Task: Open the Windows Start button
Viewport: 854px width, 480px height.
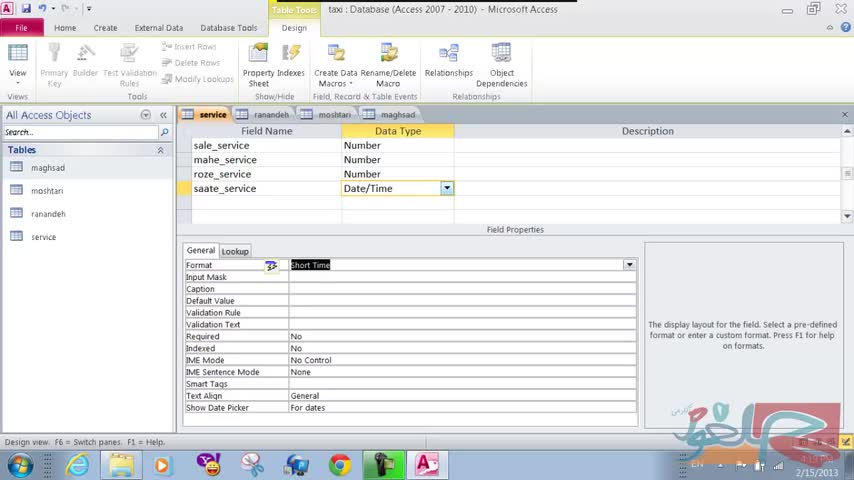Action: (20, 465)
